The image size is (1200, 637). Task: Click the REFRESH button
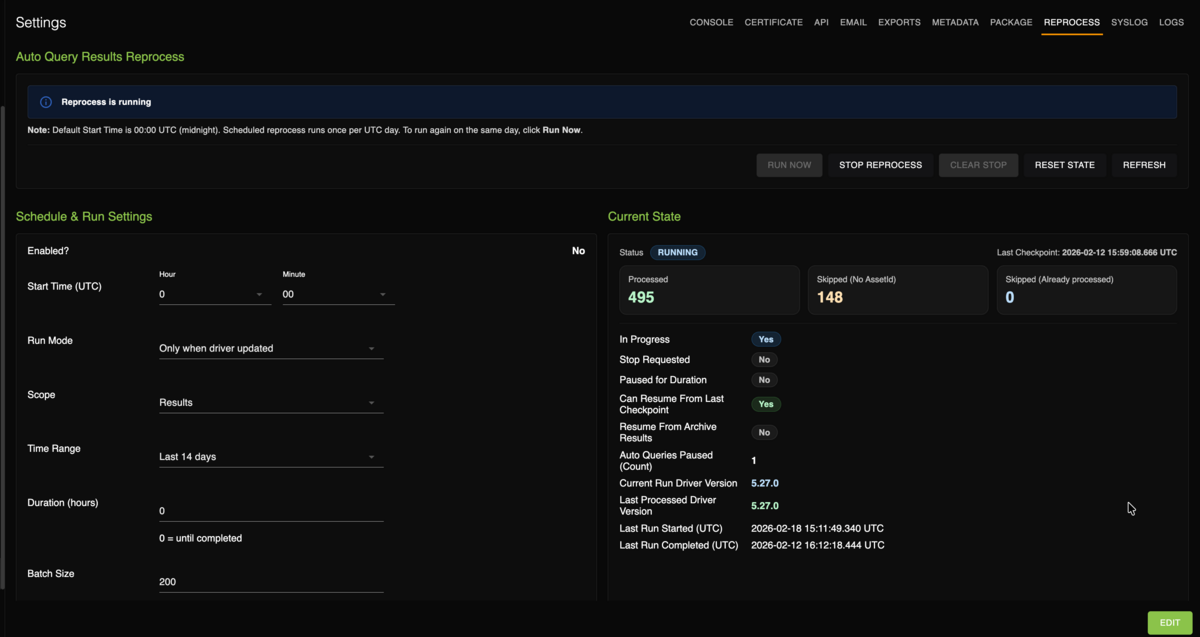(1144, 165)
